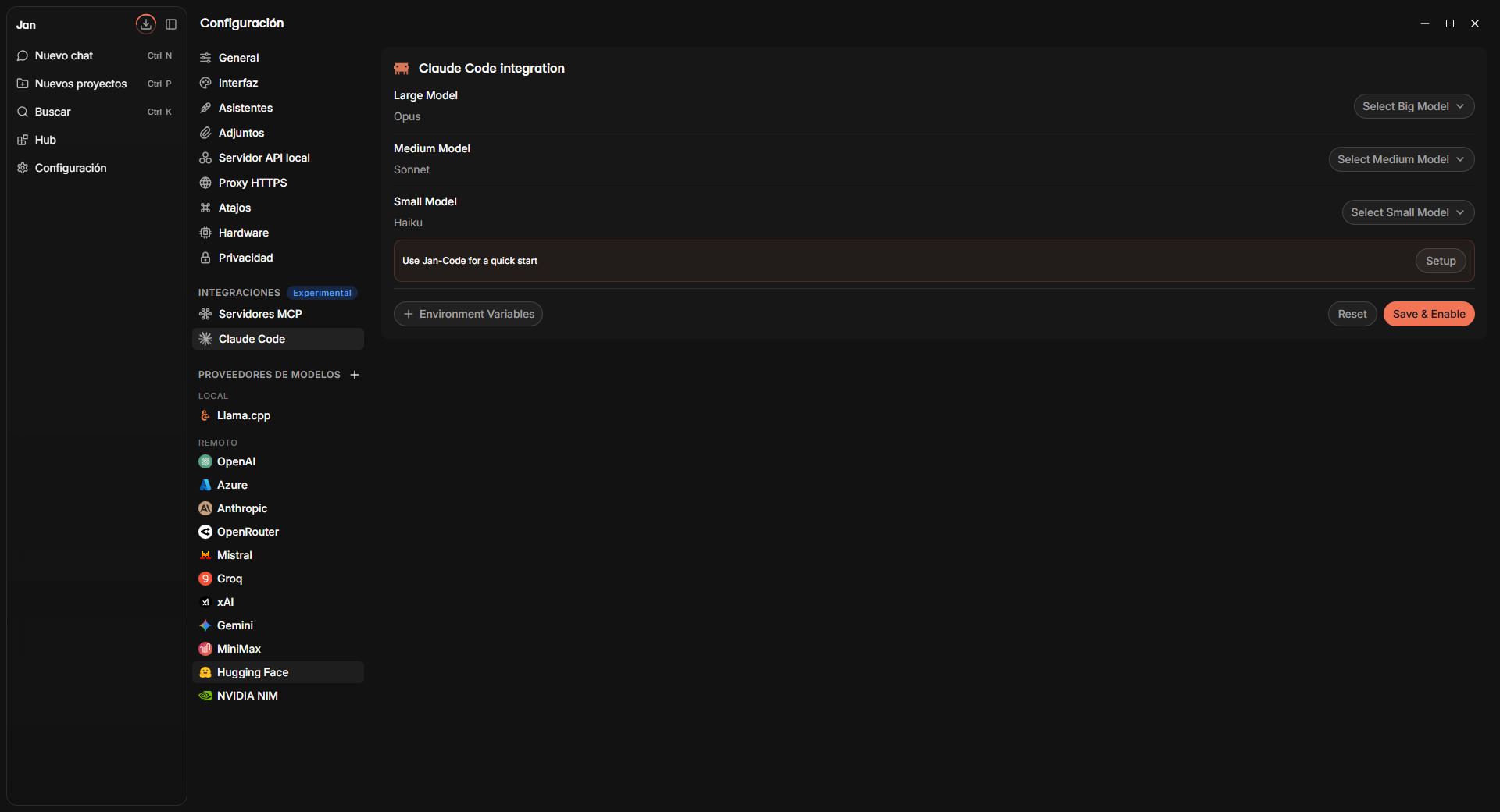The image size is (1500, 812).
Task: Open the Privacidad settings page
Action: [x=278, y=258]
